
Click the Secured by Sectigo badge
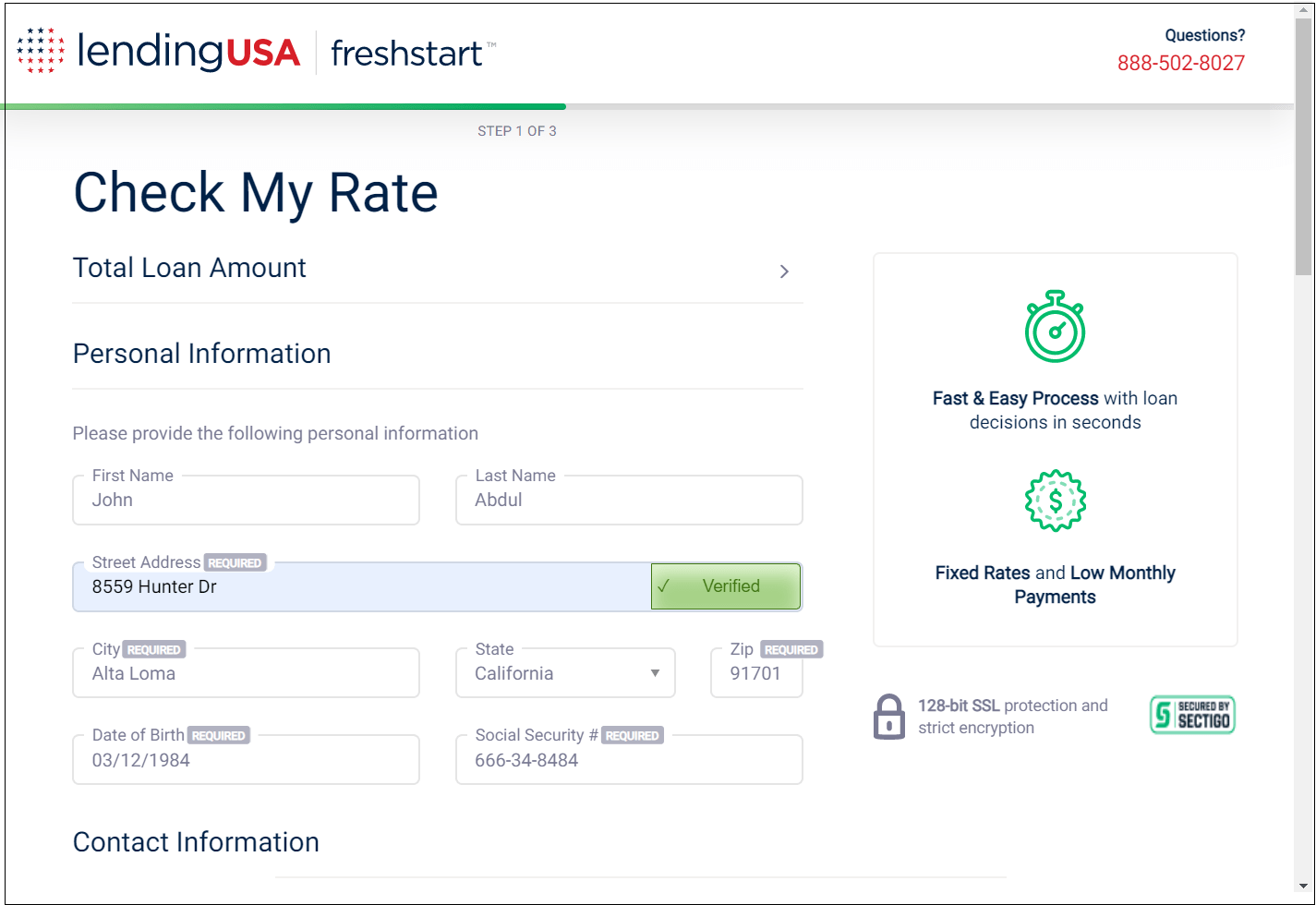pos(1191,714)
